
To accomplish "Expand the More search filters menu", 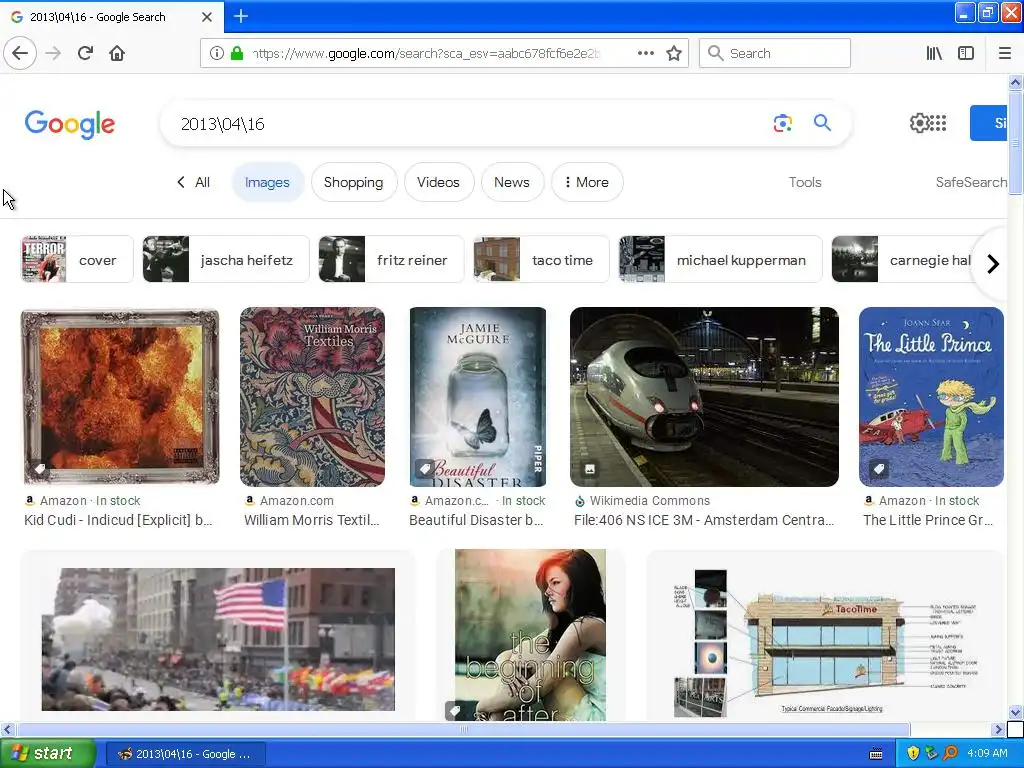I will (x=586, y=182).
